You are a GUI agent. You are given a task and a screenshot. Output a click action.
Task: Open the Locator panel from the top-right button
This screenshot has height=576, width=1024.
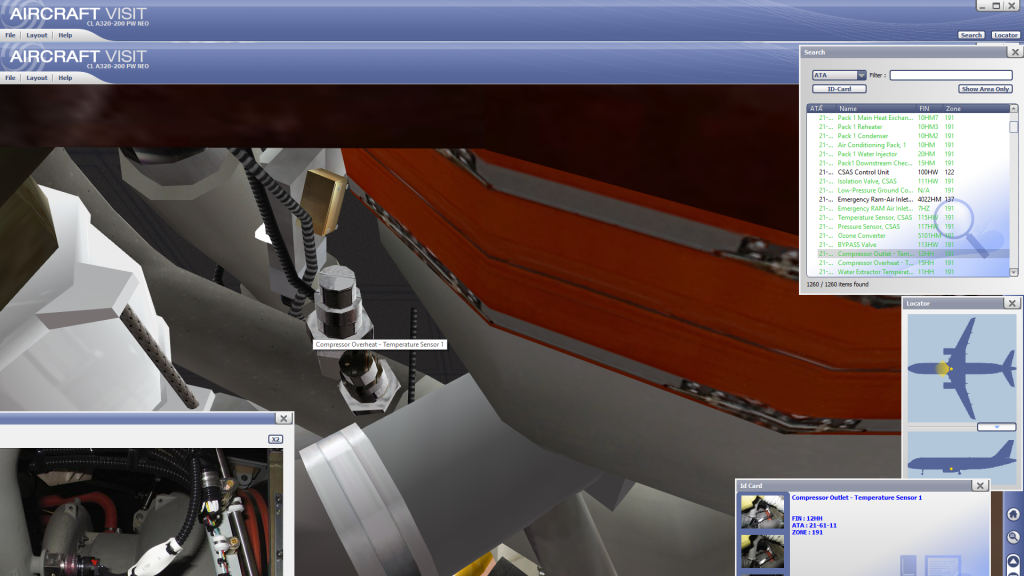click(x=1006, y=35)
